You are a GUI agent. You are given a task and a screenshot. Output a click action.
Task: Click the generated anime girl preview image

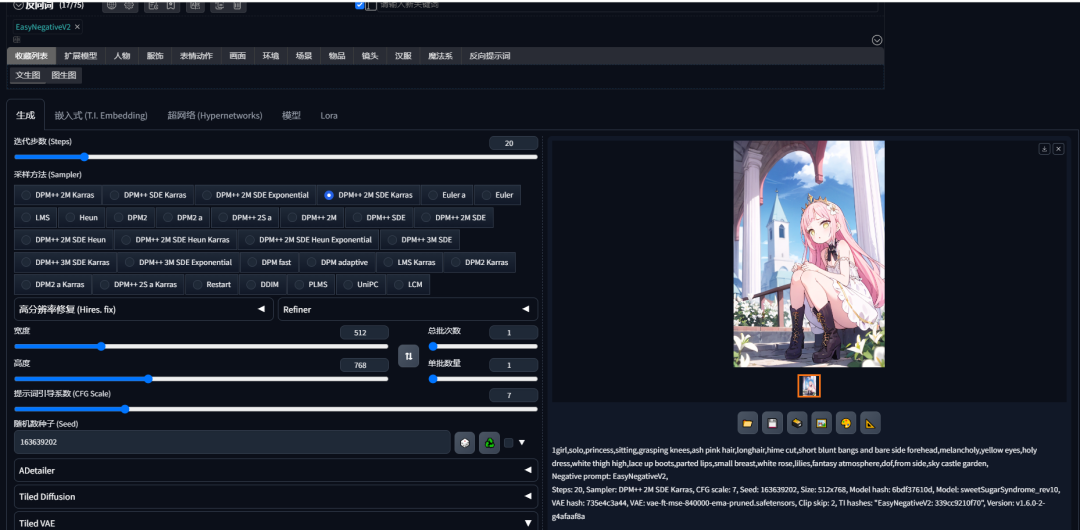click(x=809, y=254)
